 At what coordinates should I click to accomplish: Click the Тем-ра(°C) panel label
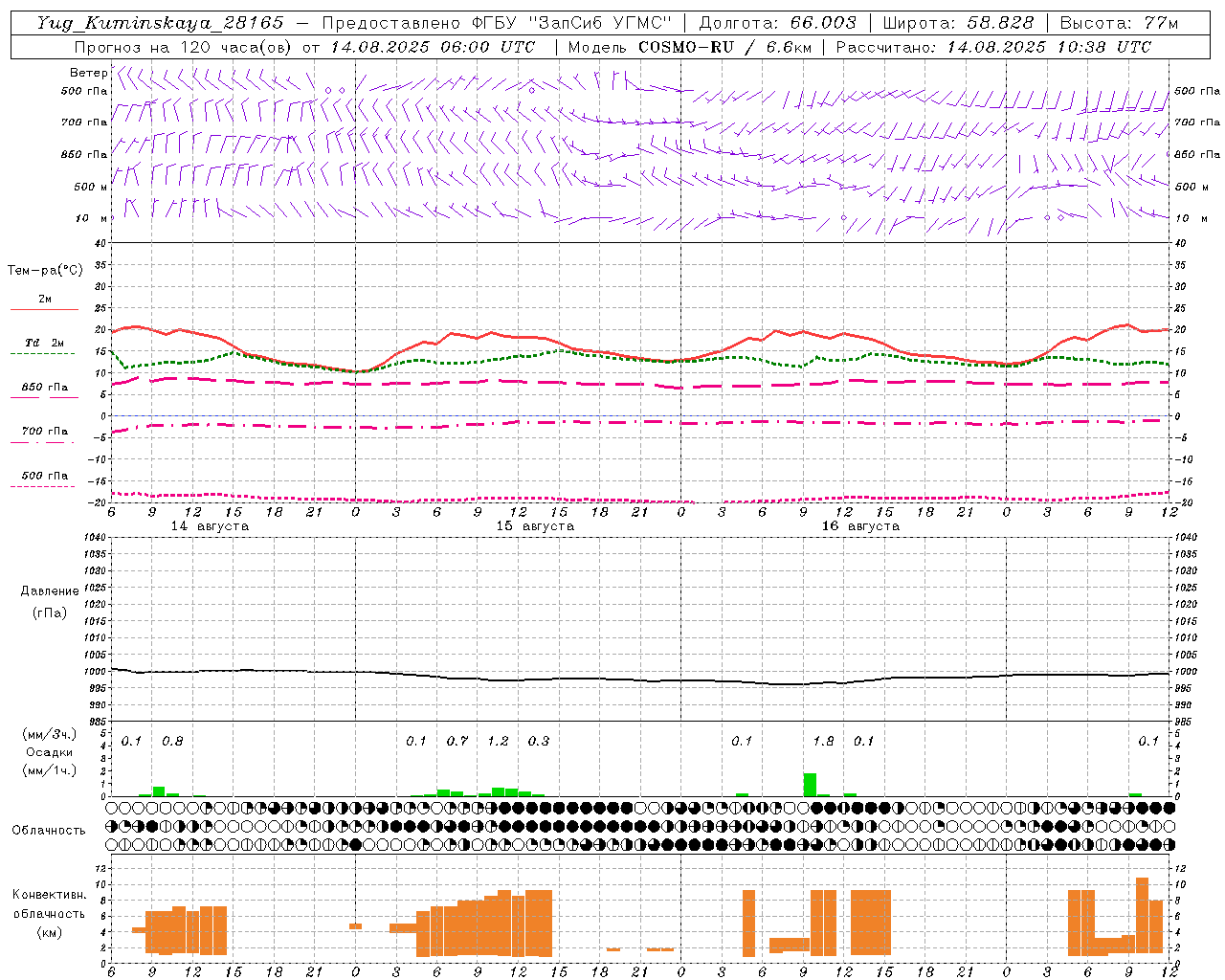[x=45, y=271]
